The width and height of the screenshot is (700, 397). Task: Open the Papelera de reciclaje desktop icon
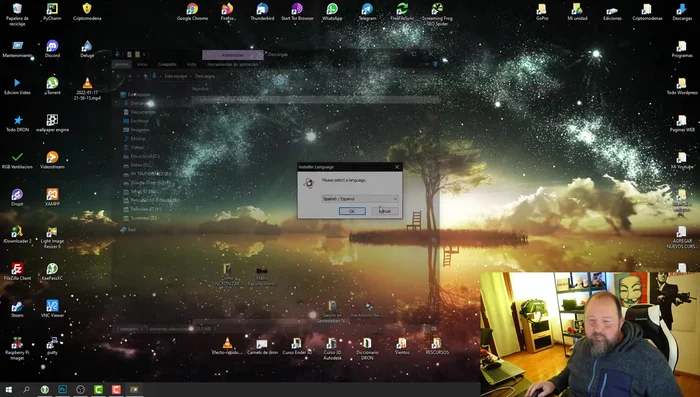pyautogui.click(x=17, y=14)
